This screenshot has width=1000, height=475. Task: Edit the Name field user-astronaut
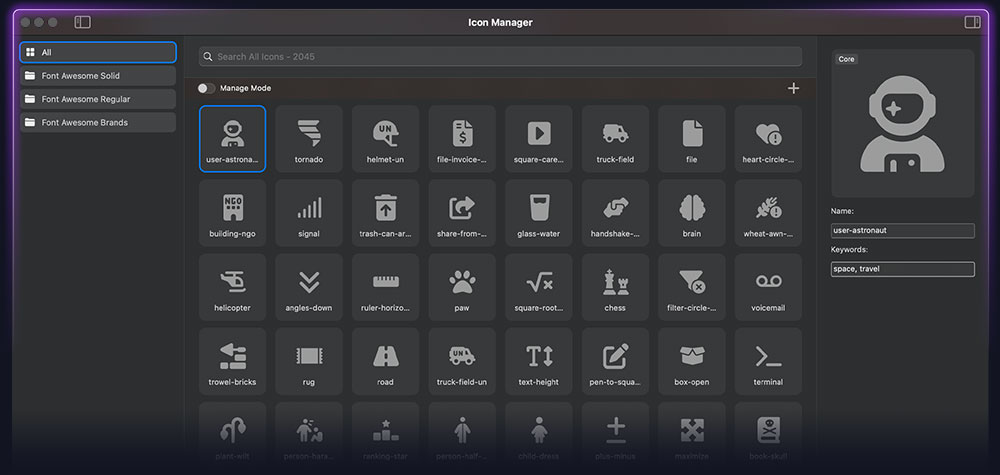[902, 230]
